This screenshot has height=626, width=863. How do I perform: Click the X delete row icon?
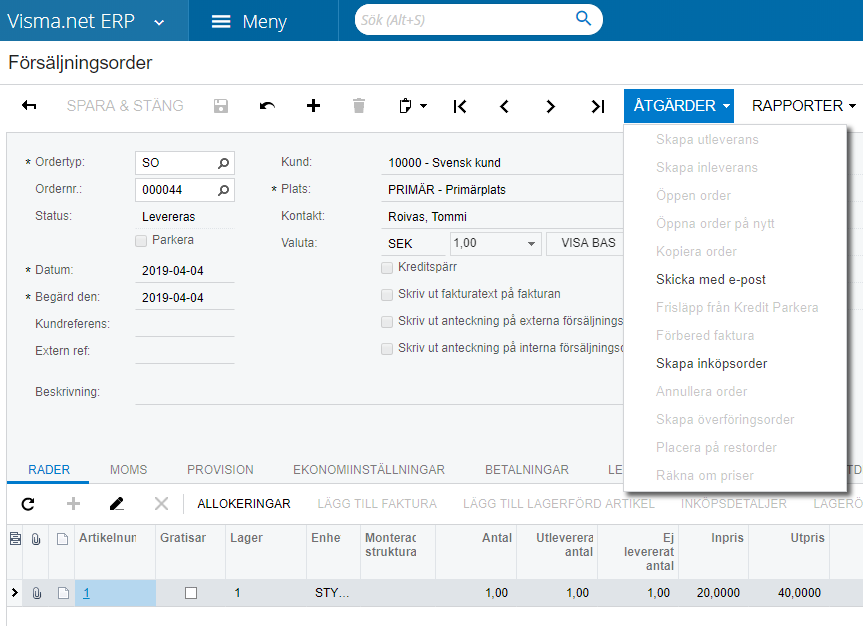(x=161, y=504)
